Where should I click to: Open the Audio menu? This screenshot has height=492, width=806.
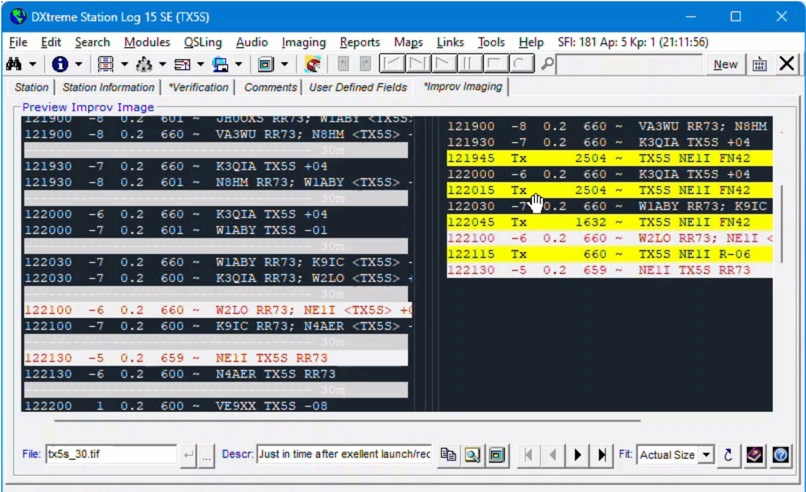tap(252, 42)
